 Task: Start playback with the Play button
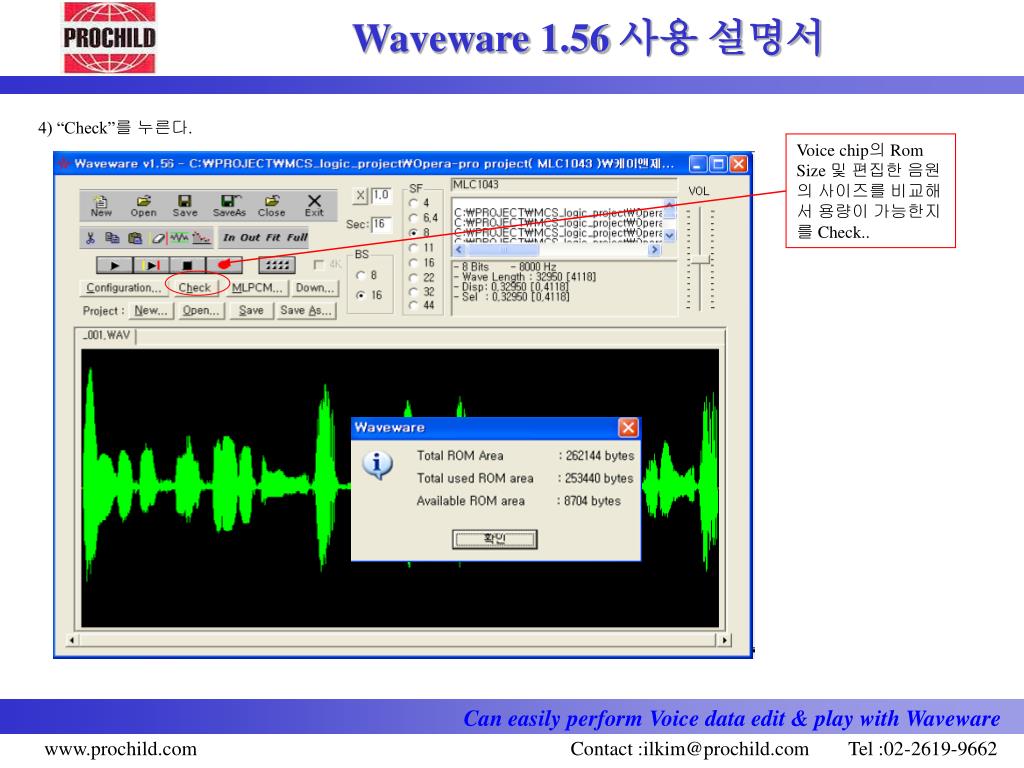click(x=115, y=265)
